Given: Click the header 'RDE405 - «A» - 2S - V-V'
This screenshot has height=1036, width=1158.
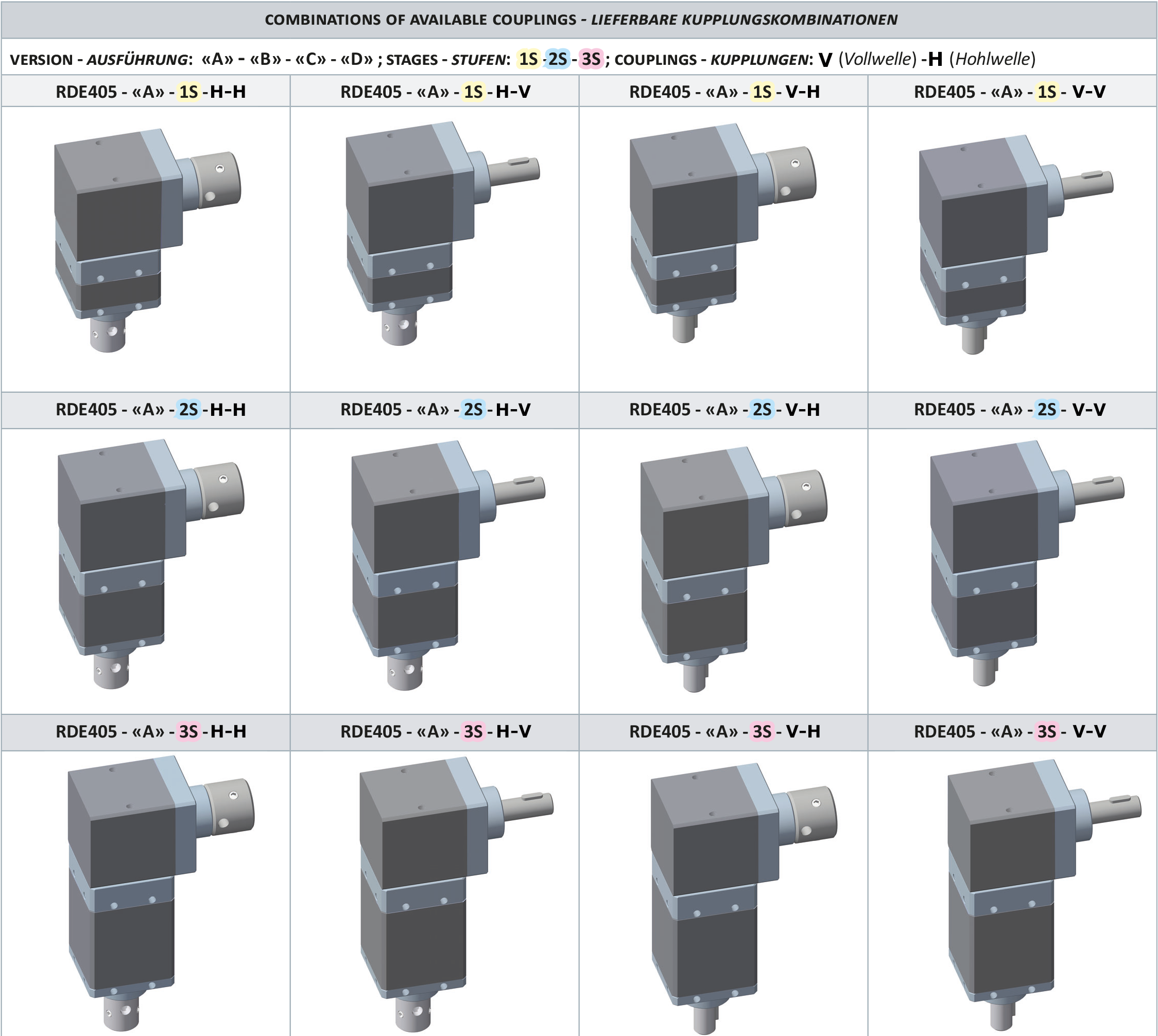Looking at the screenshot, I should point(1010,409).
